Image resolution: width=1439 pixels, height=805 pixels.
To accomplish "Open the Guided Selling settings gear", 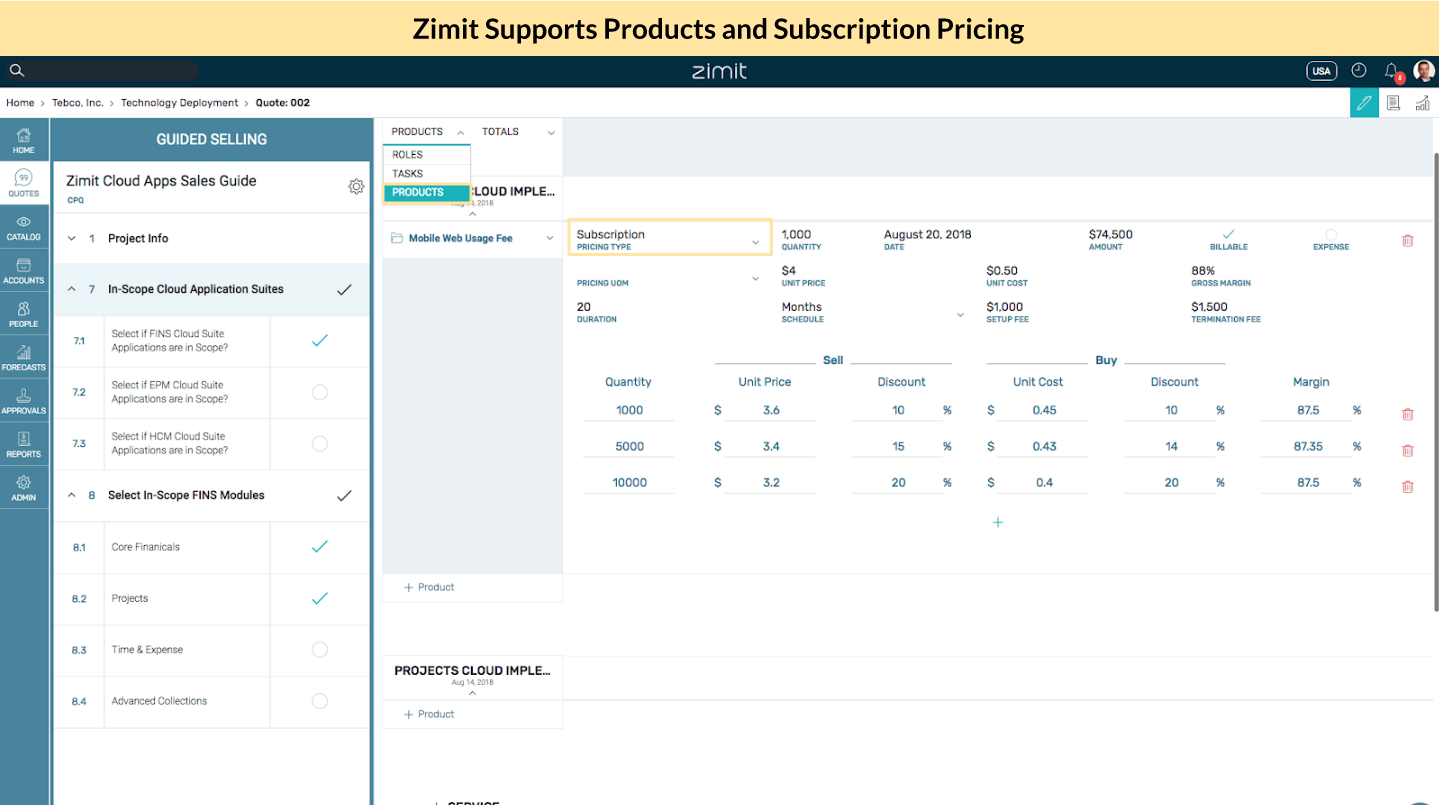I will point(356,186).
